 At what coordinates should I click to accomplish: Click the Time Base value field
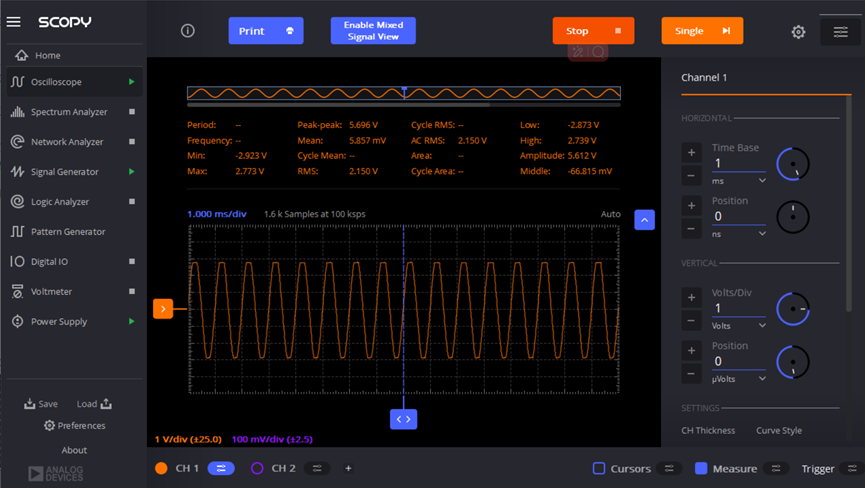pyautogui.click(x=738, y=163)
